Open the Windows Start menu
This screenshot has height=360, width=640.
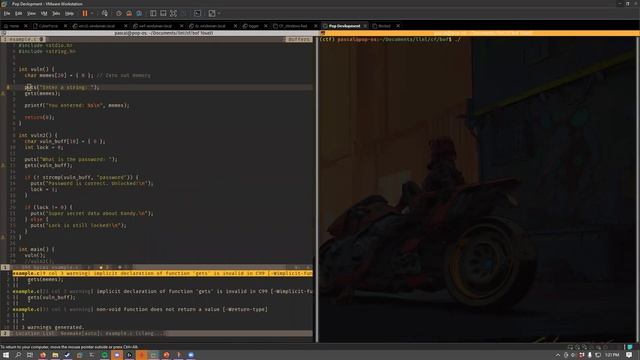tap(6, 355)
